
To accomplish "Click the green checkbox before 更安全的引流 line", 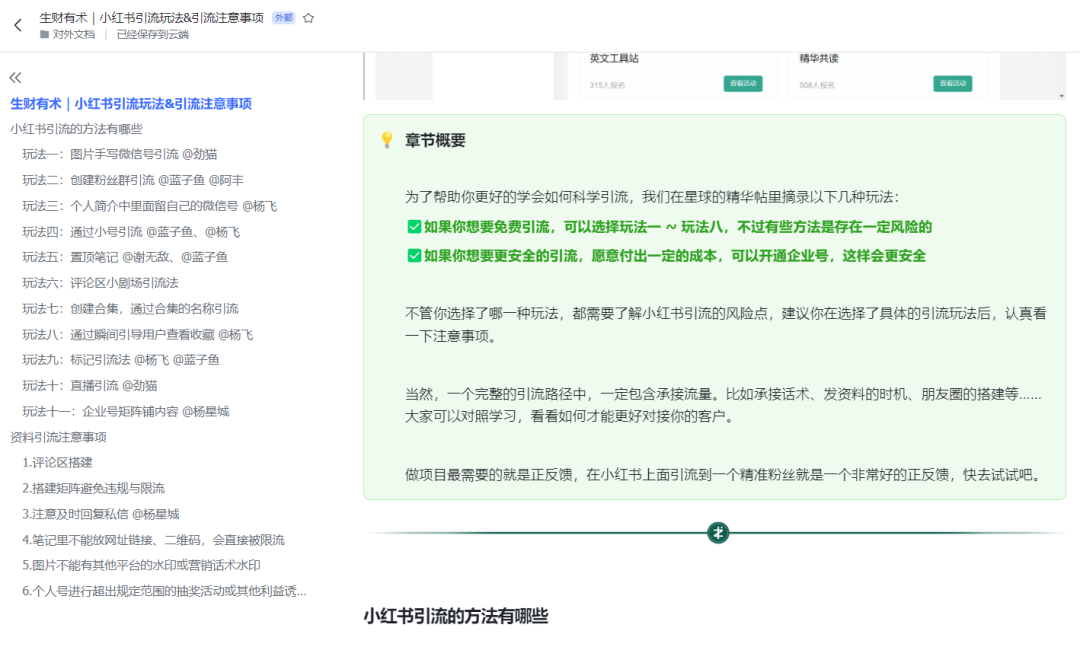I will (414, 256).
